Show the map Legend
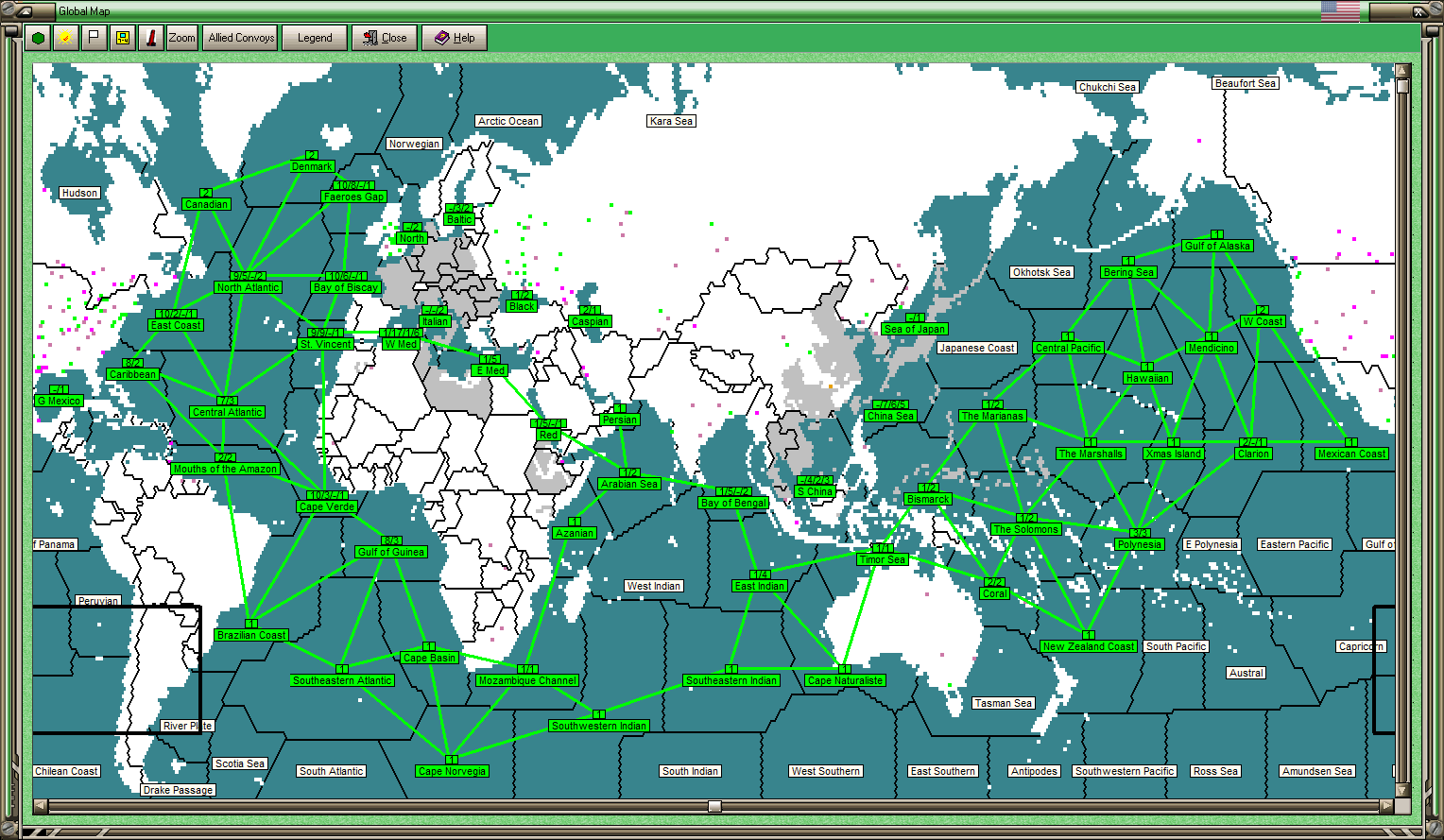Image resolution: width=1444 pixels, height=840 pixels. pyautogui.click(x=315, y=38)
